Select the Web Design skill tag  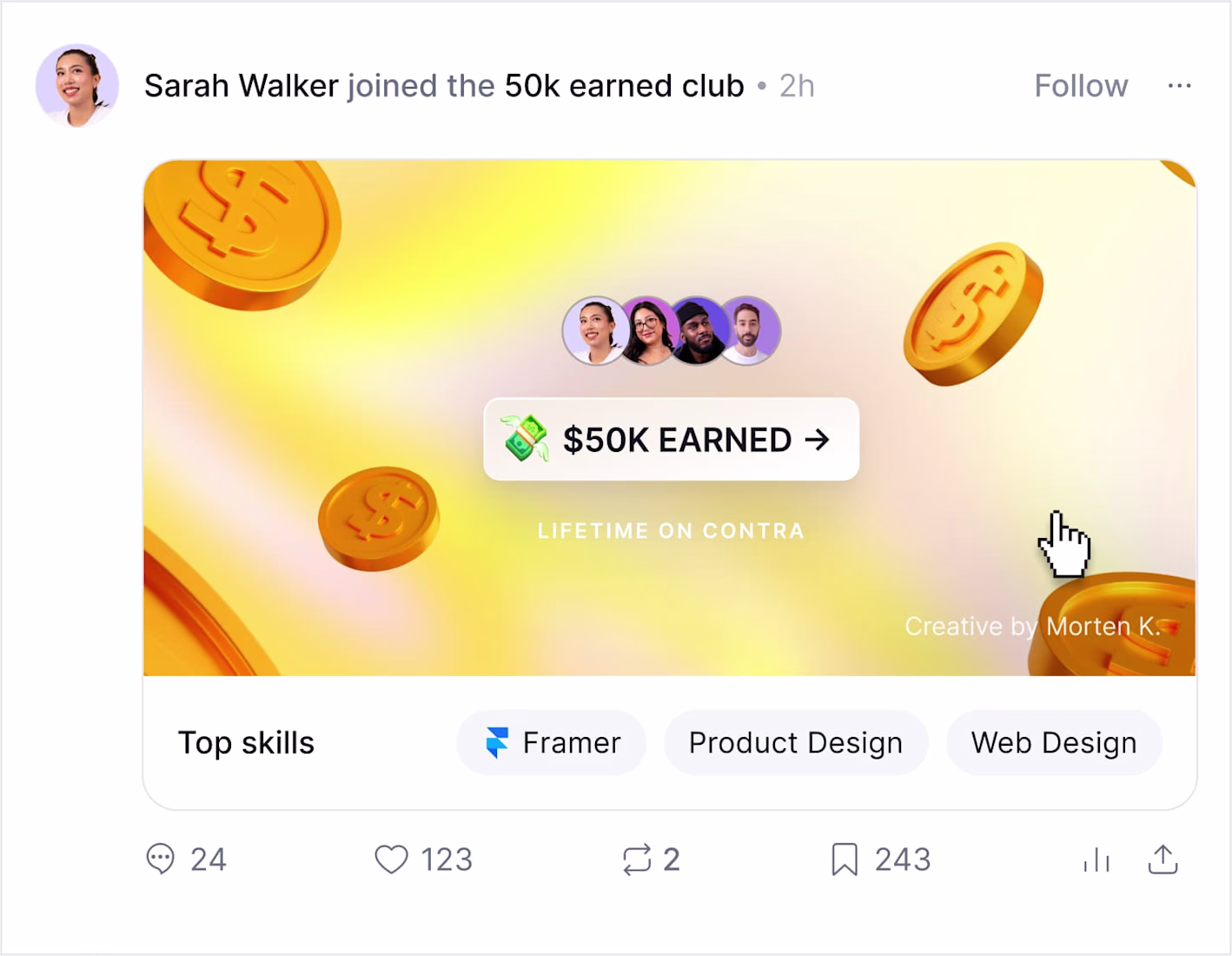(1054, 743)
